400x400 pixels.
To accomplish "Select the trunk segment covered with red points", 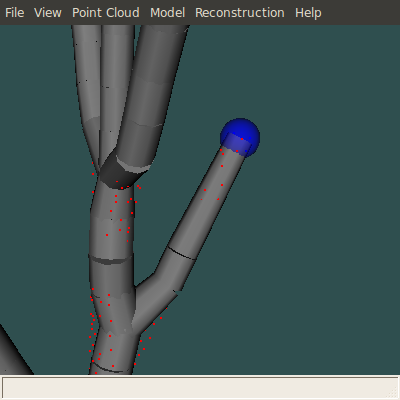I will point(112,220).
